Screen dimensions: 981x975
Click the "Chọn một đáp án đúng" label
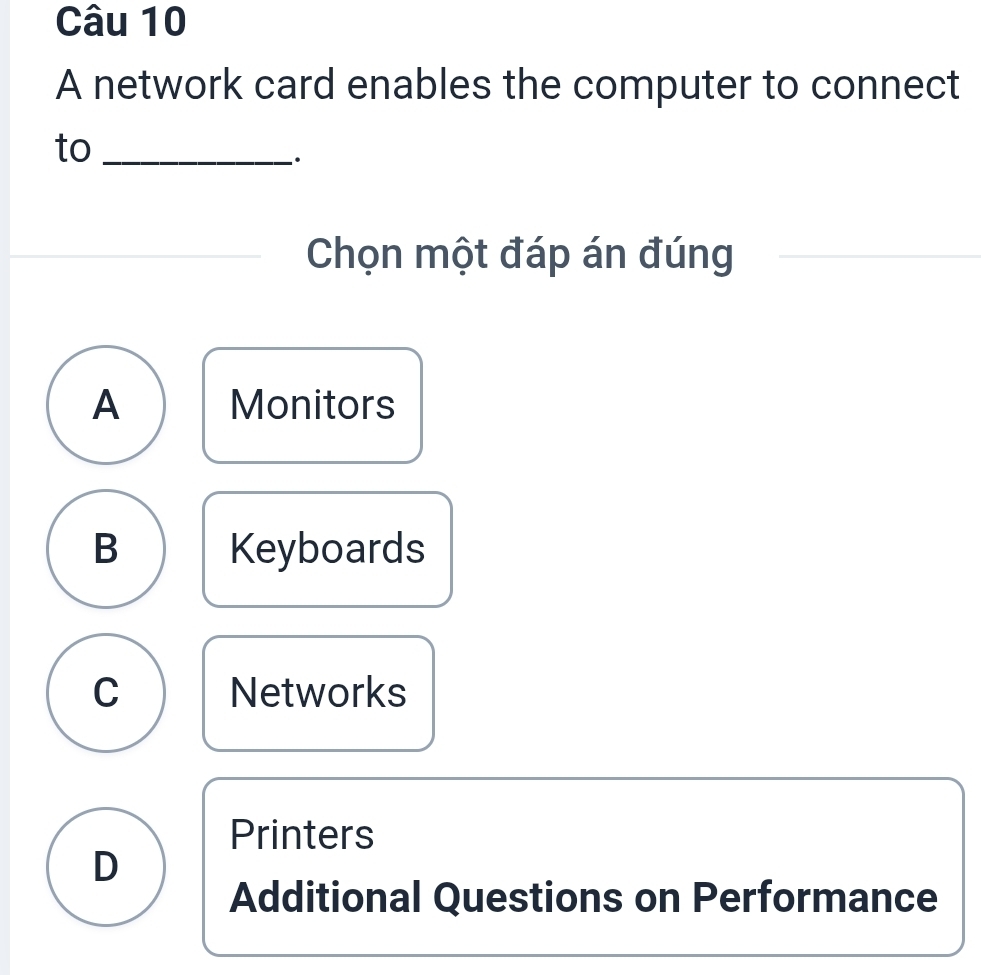[520, 254]
